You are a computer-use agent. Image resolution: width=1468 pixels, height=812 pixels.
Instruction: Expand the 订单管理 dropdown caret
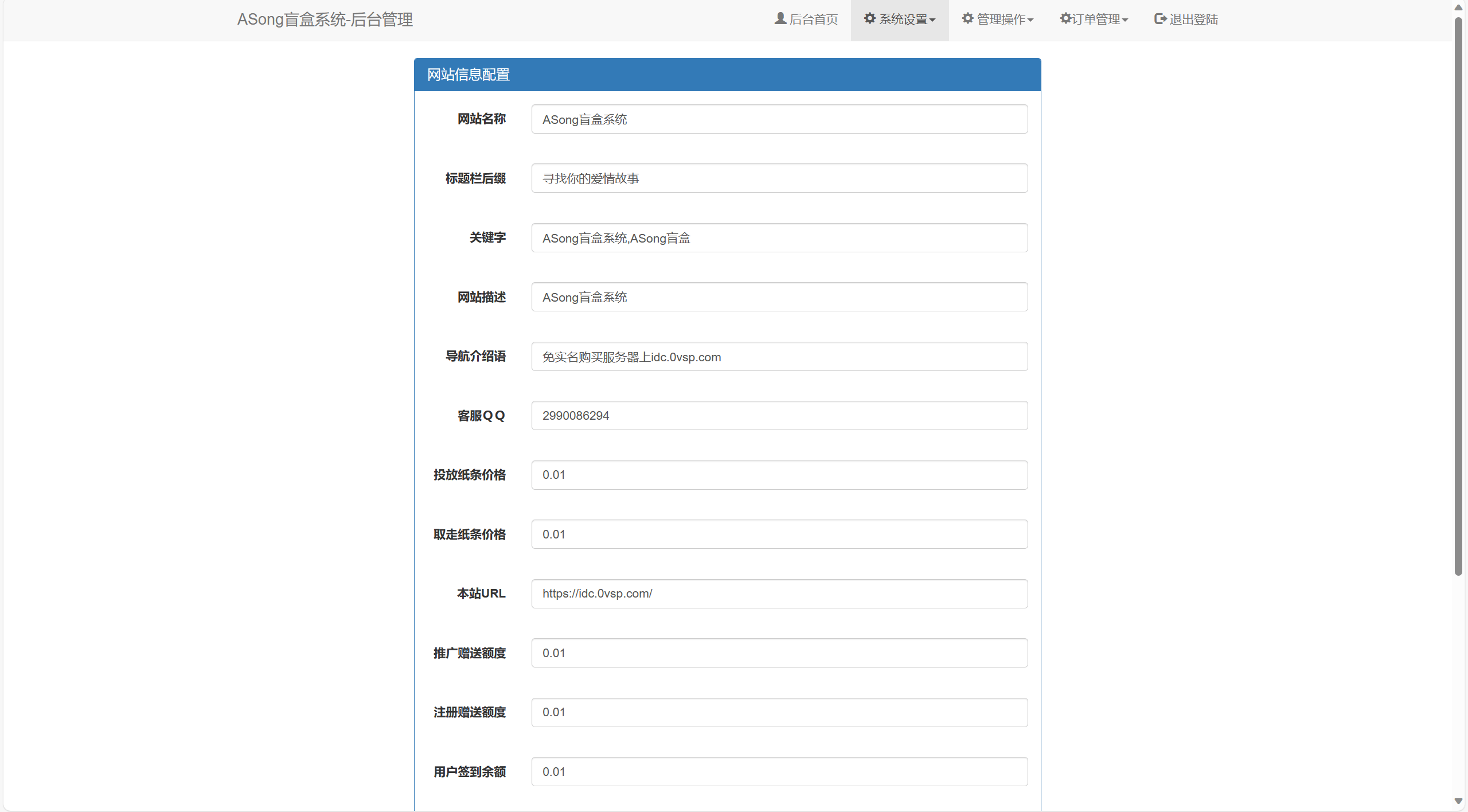tap(1125, 20)
